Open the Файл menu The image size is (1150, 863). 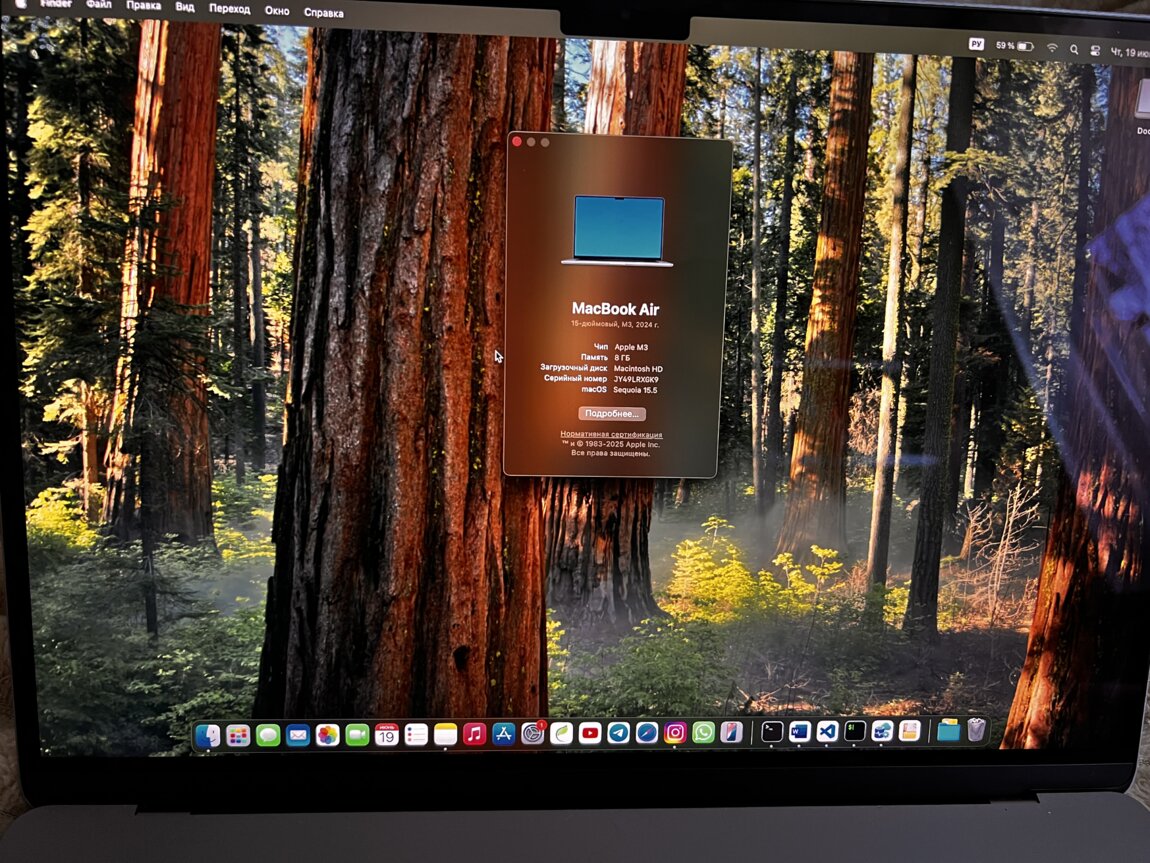pyautogui.click(x=99, y=4)
